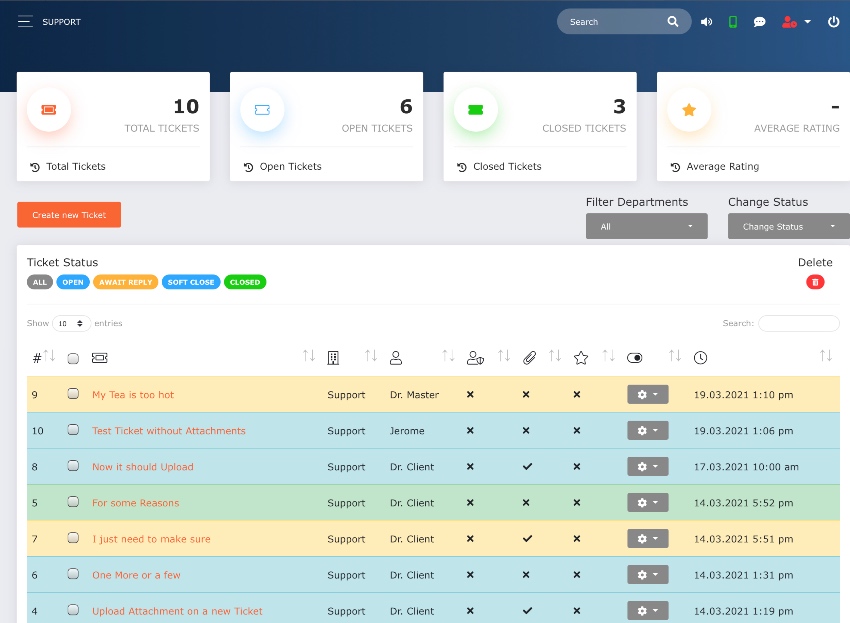Click the orange star icon on Average Rating card
Screen dimensions: 850x623
[689, 110]
